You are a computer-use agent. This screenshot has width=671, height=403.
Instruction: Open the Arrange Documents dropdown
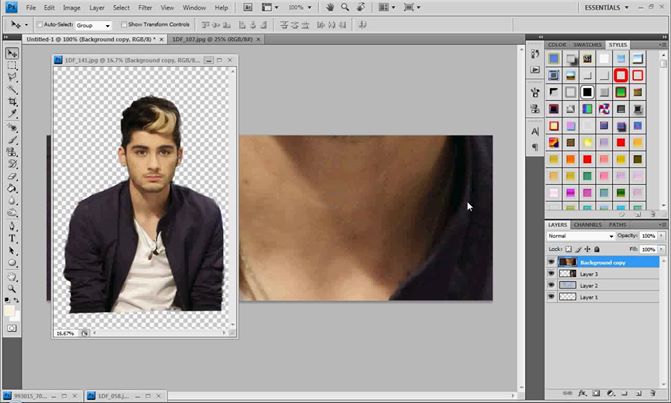[386, 7]
